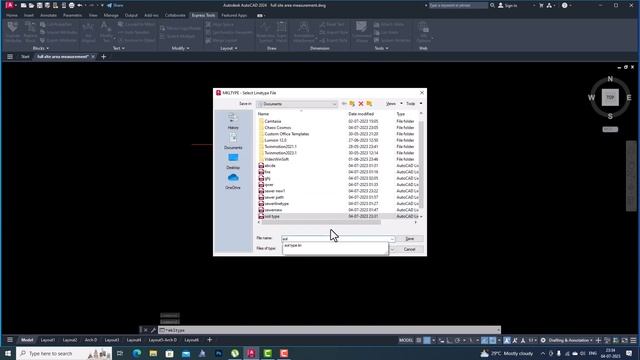Expand the Blocks panel dropdown in the ribbon

pyautogui.click(x=40, y=48)
